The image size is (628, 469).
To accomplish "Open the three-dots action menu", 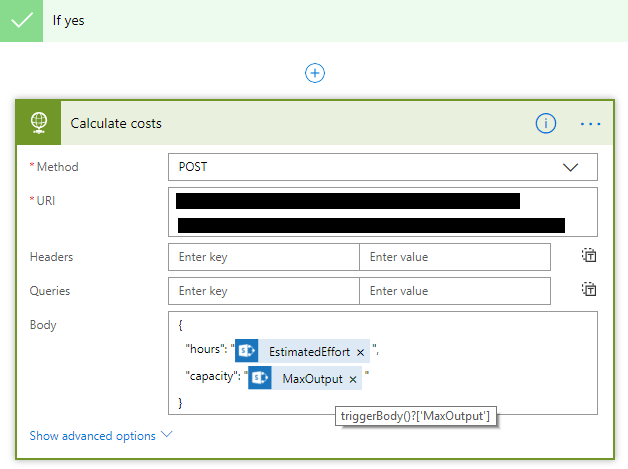I will point(590,124).
